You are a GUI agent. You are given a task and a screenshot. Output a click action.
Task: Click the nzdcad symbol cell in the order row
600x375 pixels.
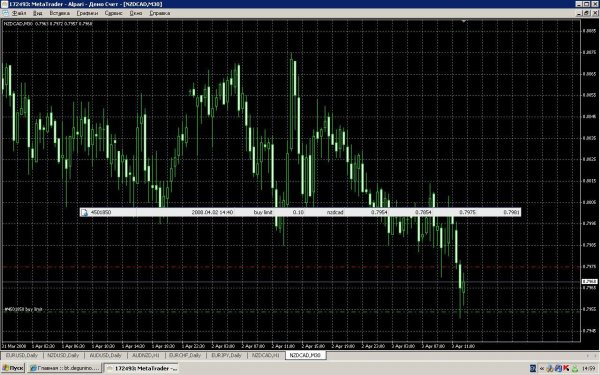[335, 212]
